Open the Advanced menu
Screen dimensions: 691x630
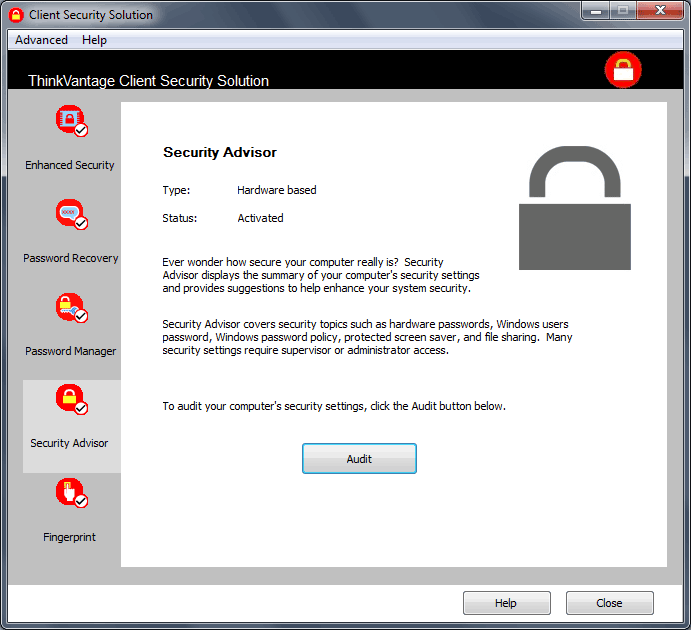tap(41, 40)
